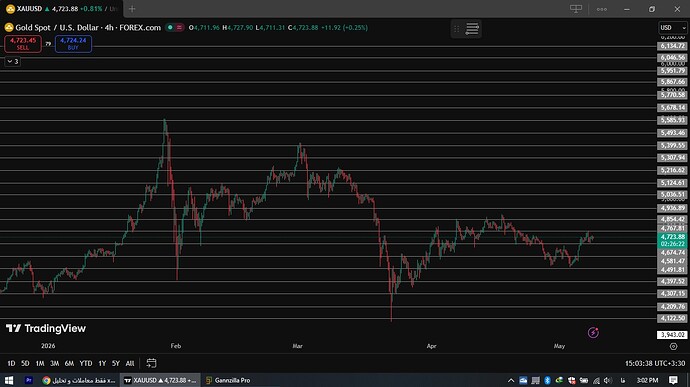This screenshot has width=690, height=387.
Task: Click the 5,307.94 price label
Action: [x=672, y=158]
